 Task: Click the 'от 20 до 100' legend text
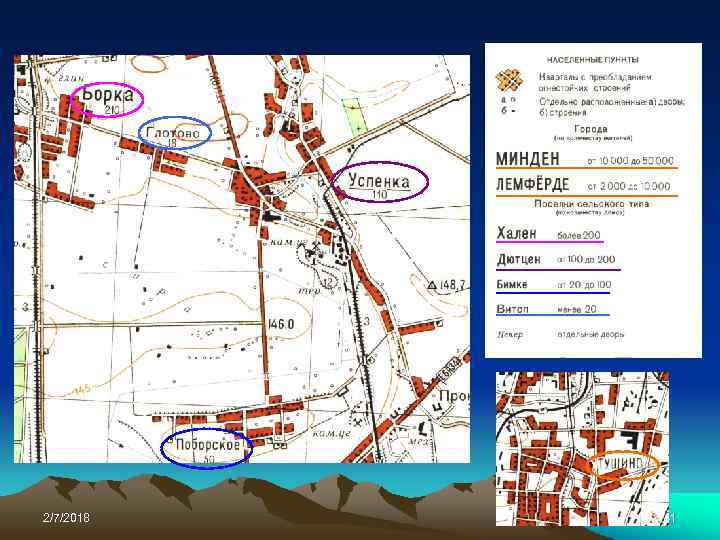(584, 285)
